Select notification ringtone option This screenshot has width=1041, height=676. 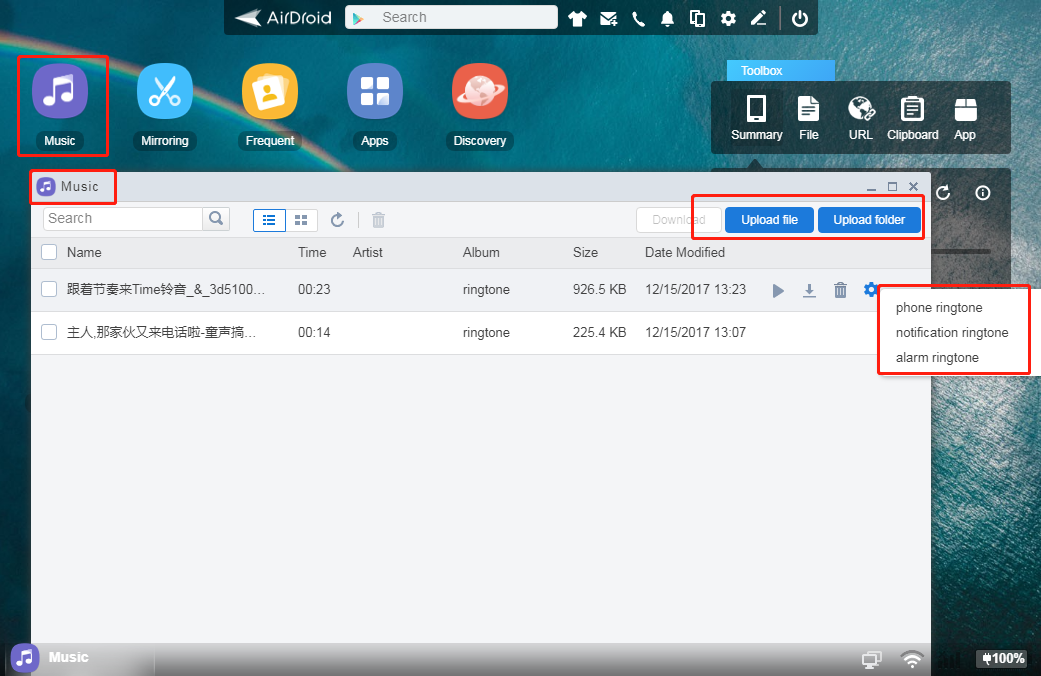pos(951,333)
